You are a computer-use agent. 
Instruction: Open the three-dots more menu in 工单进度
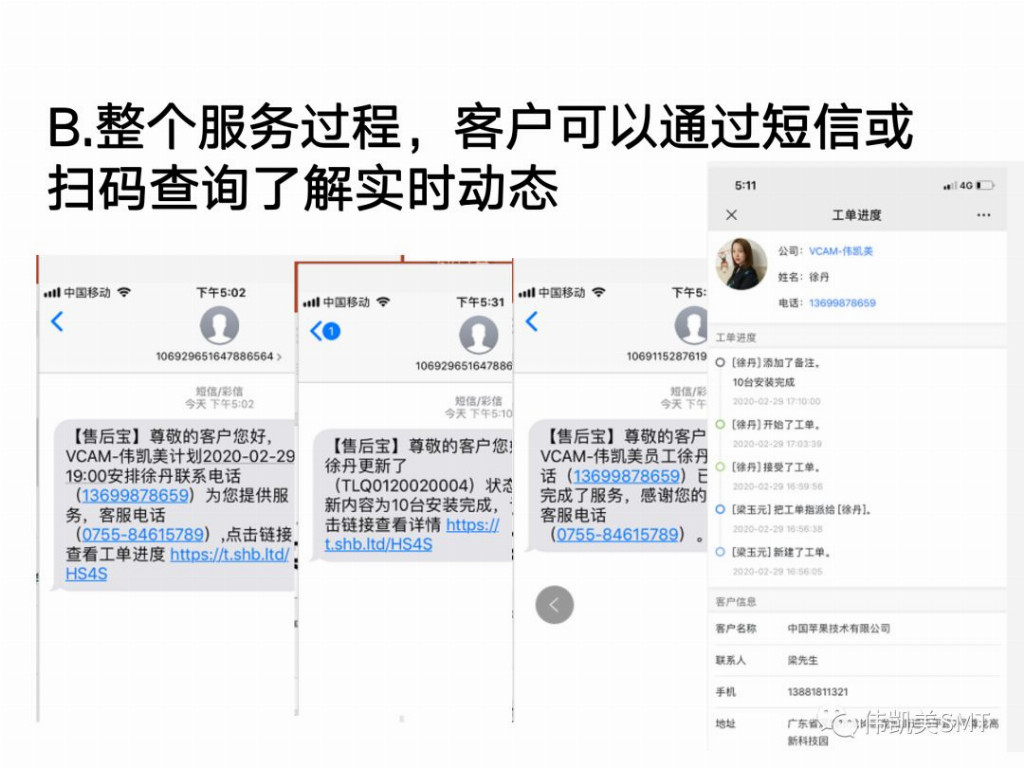point(984,215)
